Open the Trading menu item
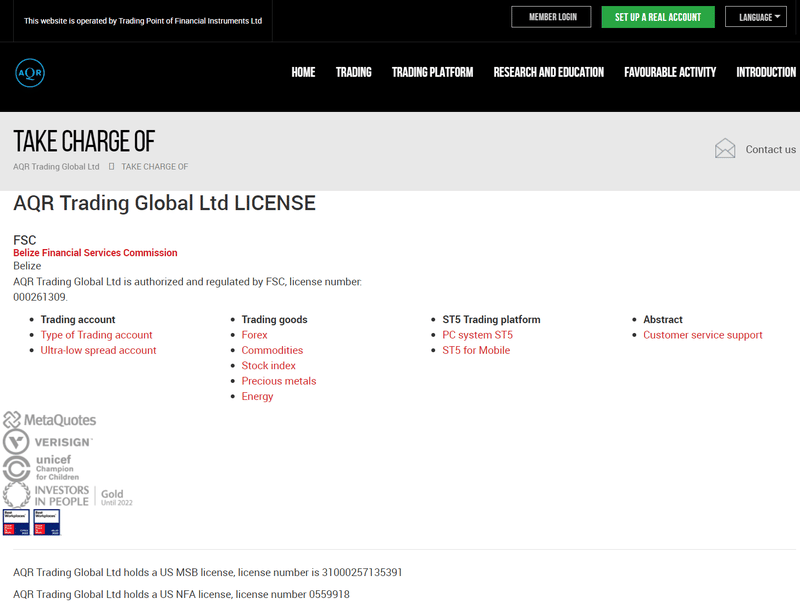This screenshot has height=604, width=800. click(354, 72)
